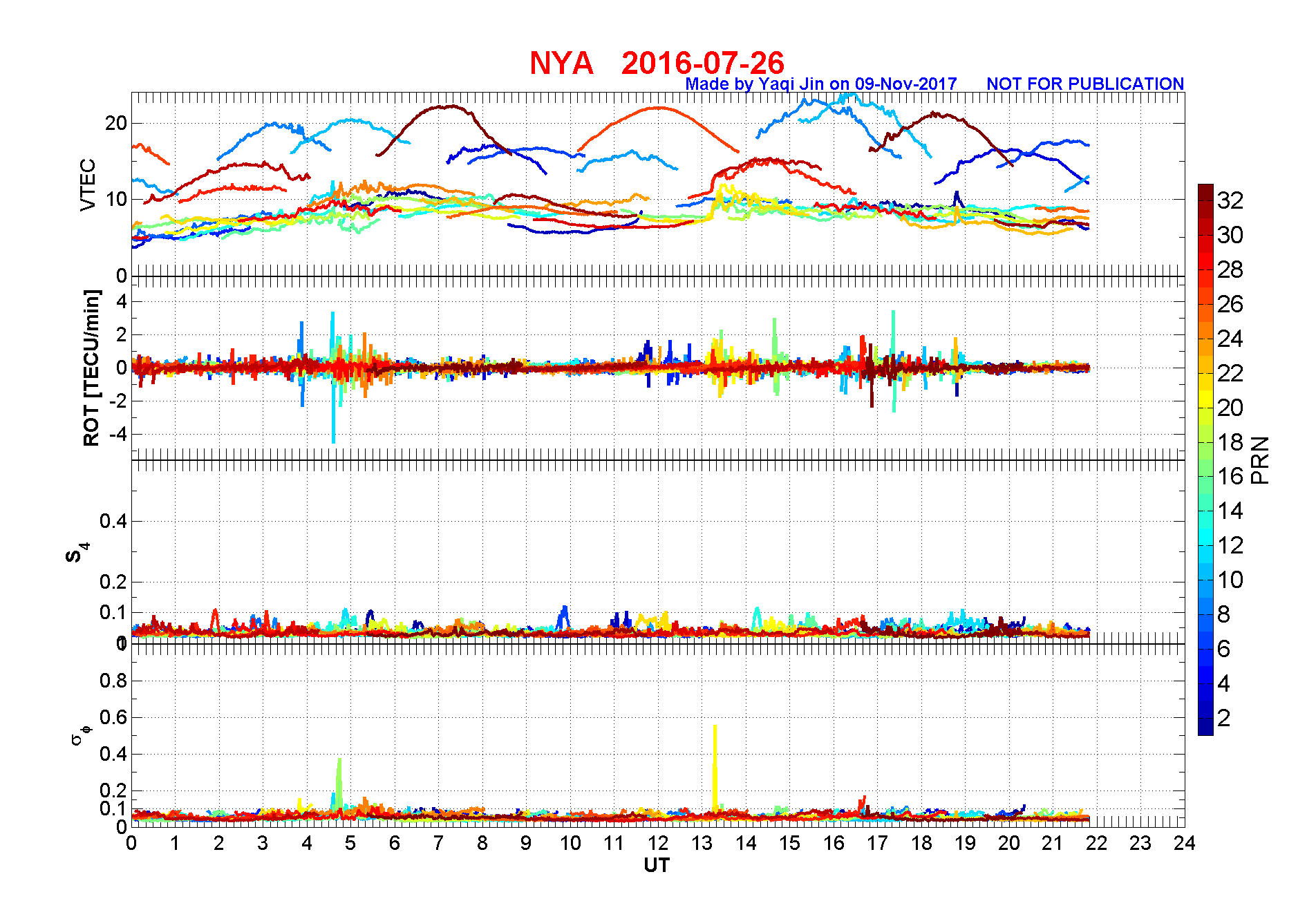Screen dimensions: 1316x919
Task: Click colorbar tick label 26
Action: 1230,304
